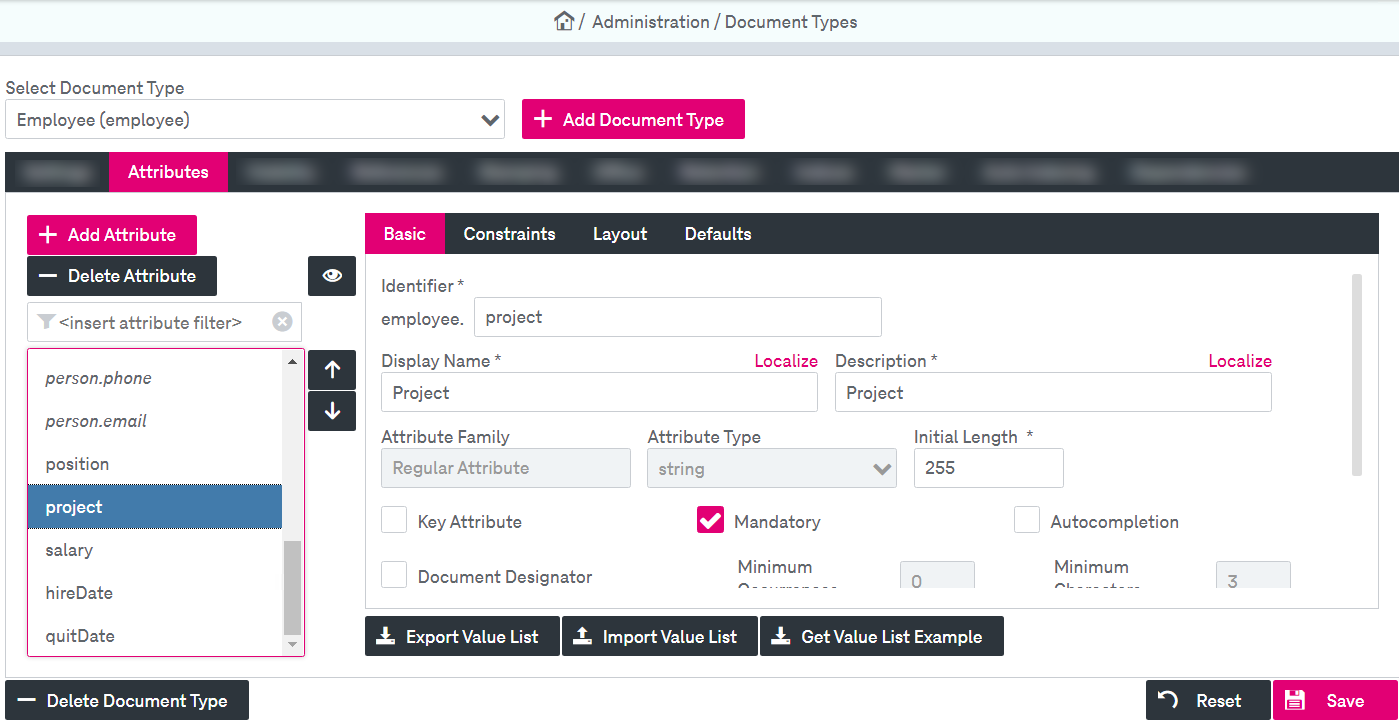1399x723 pixels.
Task: Click the Save disk icon
Action: click(x=1296, y=700)
